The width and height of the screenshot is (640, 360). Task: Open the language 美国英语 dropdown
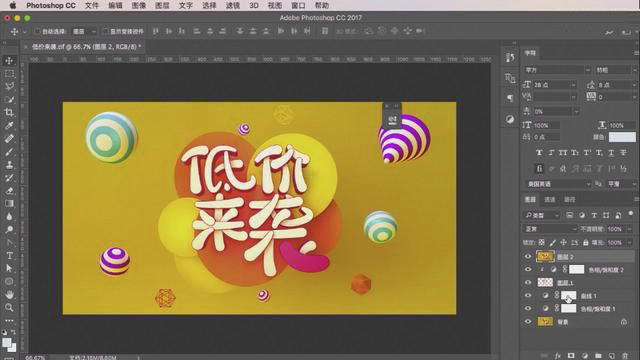(558, 184)
